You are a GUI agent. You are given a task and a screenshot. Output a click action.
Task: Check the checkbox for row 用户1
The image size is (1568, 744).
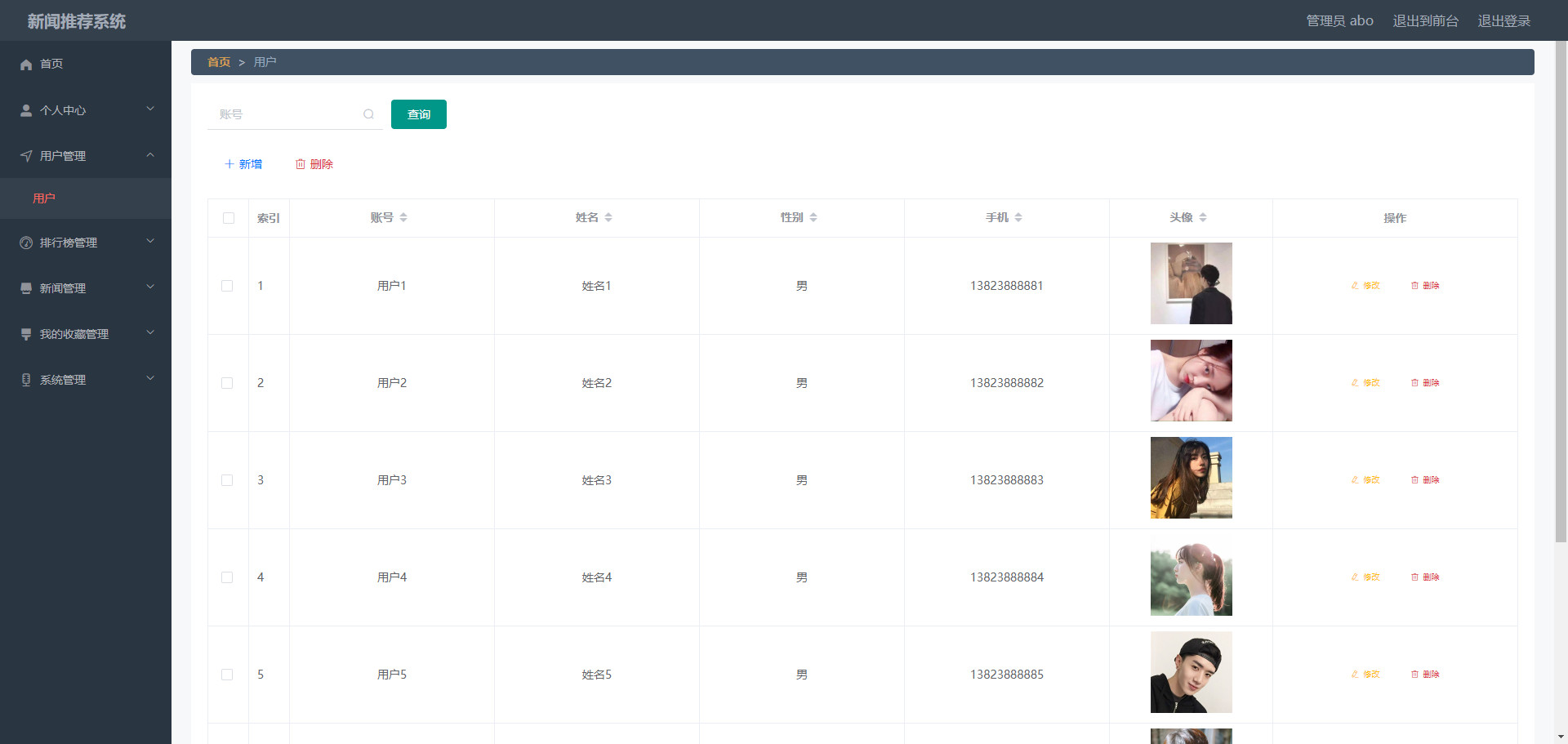pos(227,286)
